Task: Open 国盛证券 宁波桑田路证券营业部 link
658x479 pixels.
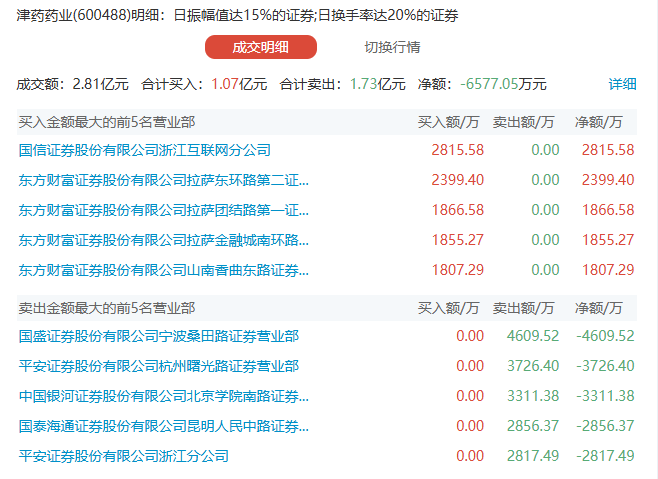Action: point(159,336)
